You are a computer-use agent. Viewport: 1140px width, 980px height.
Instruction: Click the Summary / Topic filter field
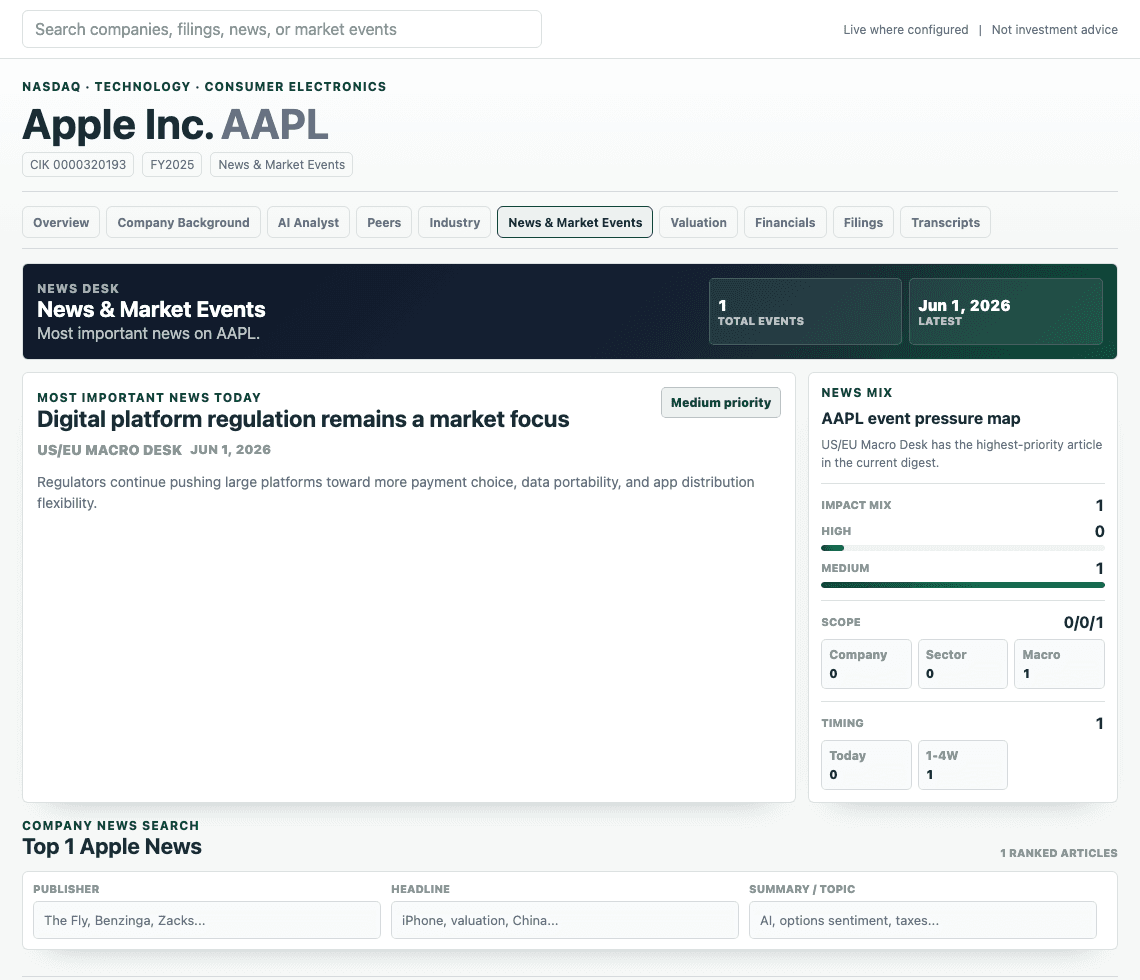coord(923,920)
